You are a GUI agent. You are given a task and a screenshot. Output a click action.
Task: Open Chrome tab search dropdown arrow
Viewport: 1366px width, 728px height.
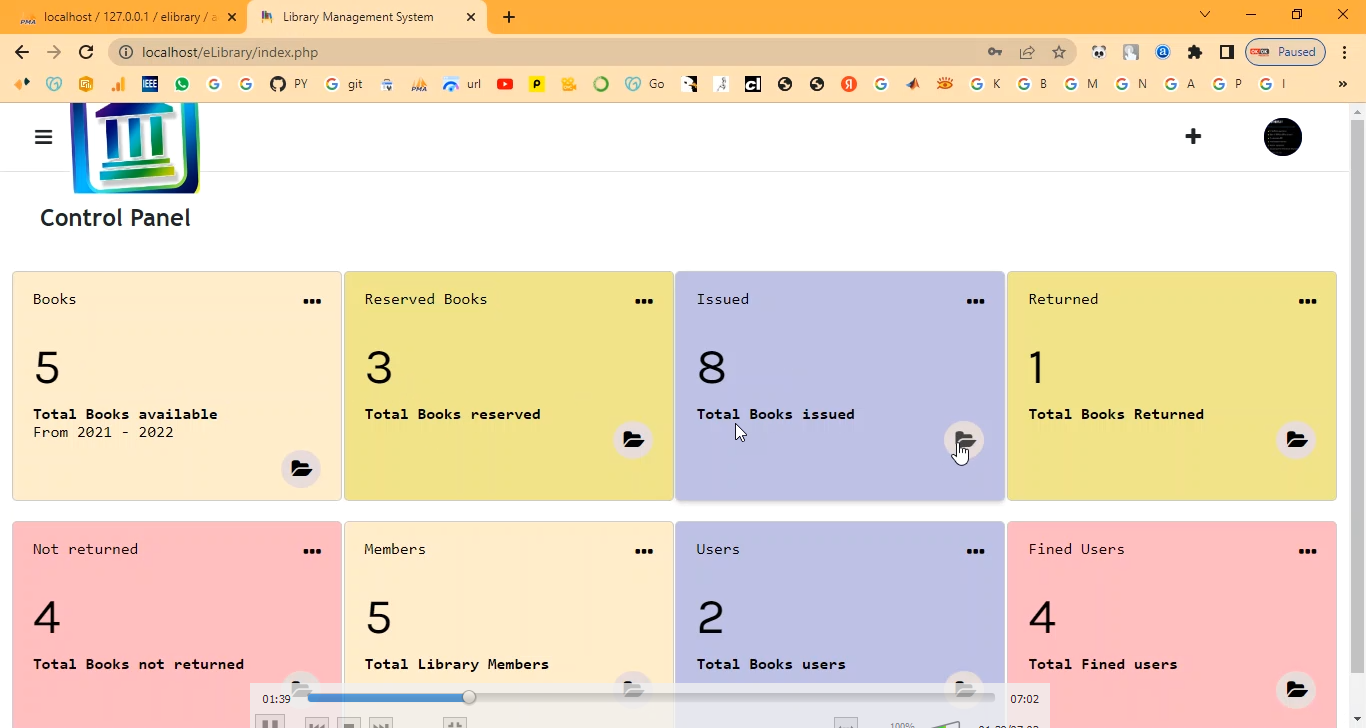(x=1205, y=15)
